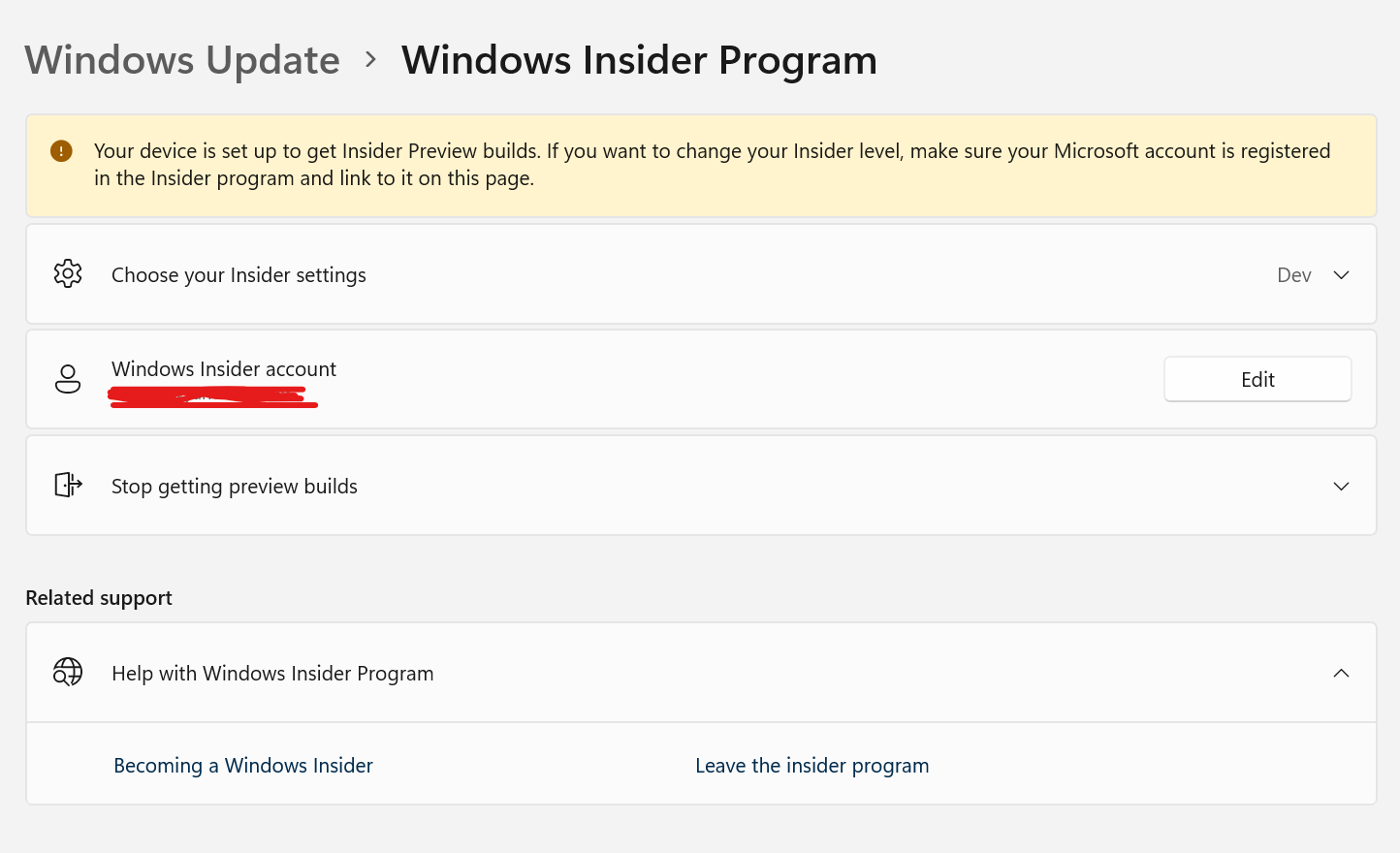Screen dimensions: 1400x853
Task: Select the Choose your Insider settings row
Action: pos(701,274)
